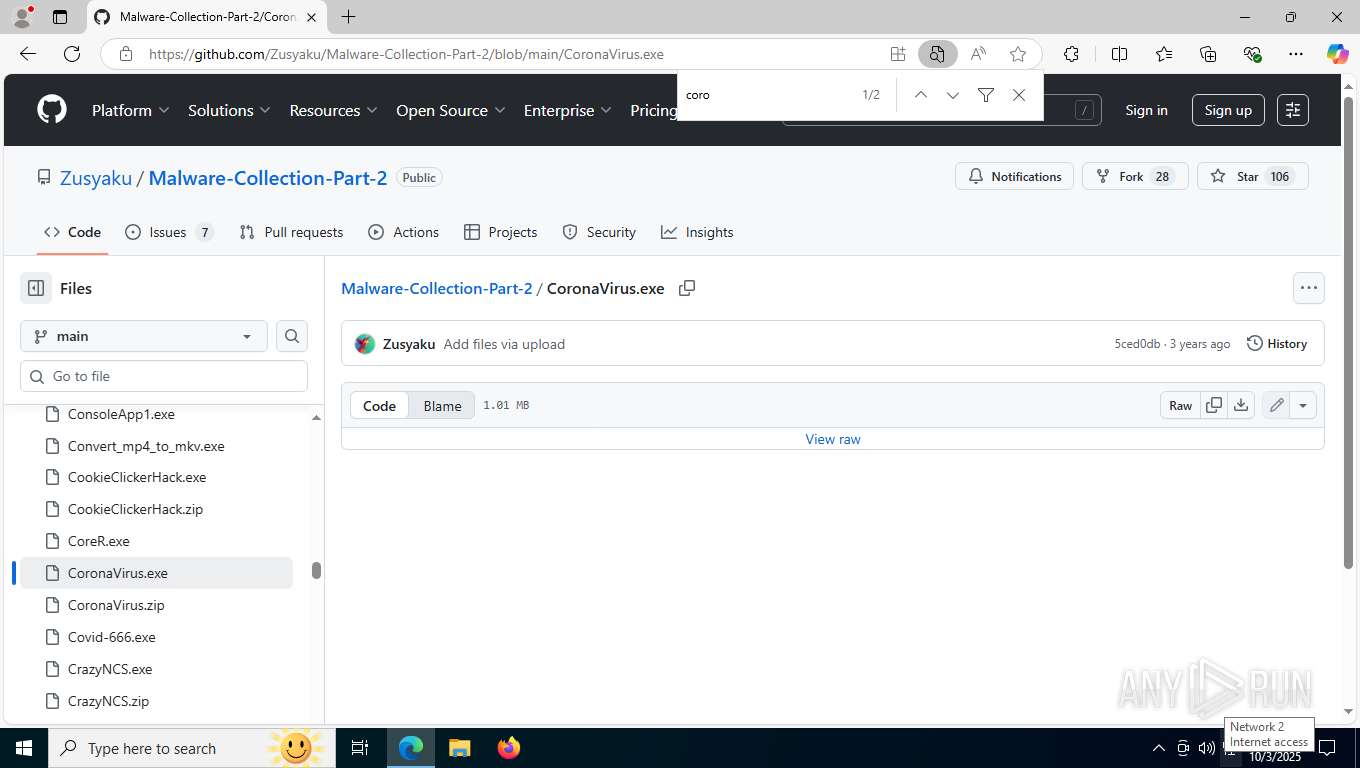Open the file History link
The width and height of the screenshot is (1360, 768).
click(x=1277, y=343)
